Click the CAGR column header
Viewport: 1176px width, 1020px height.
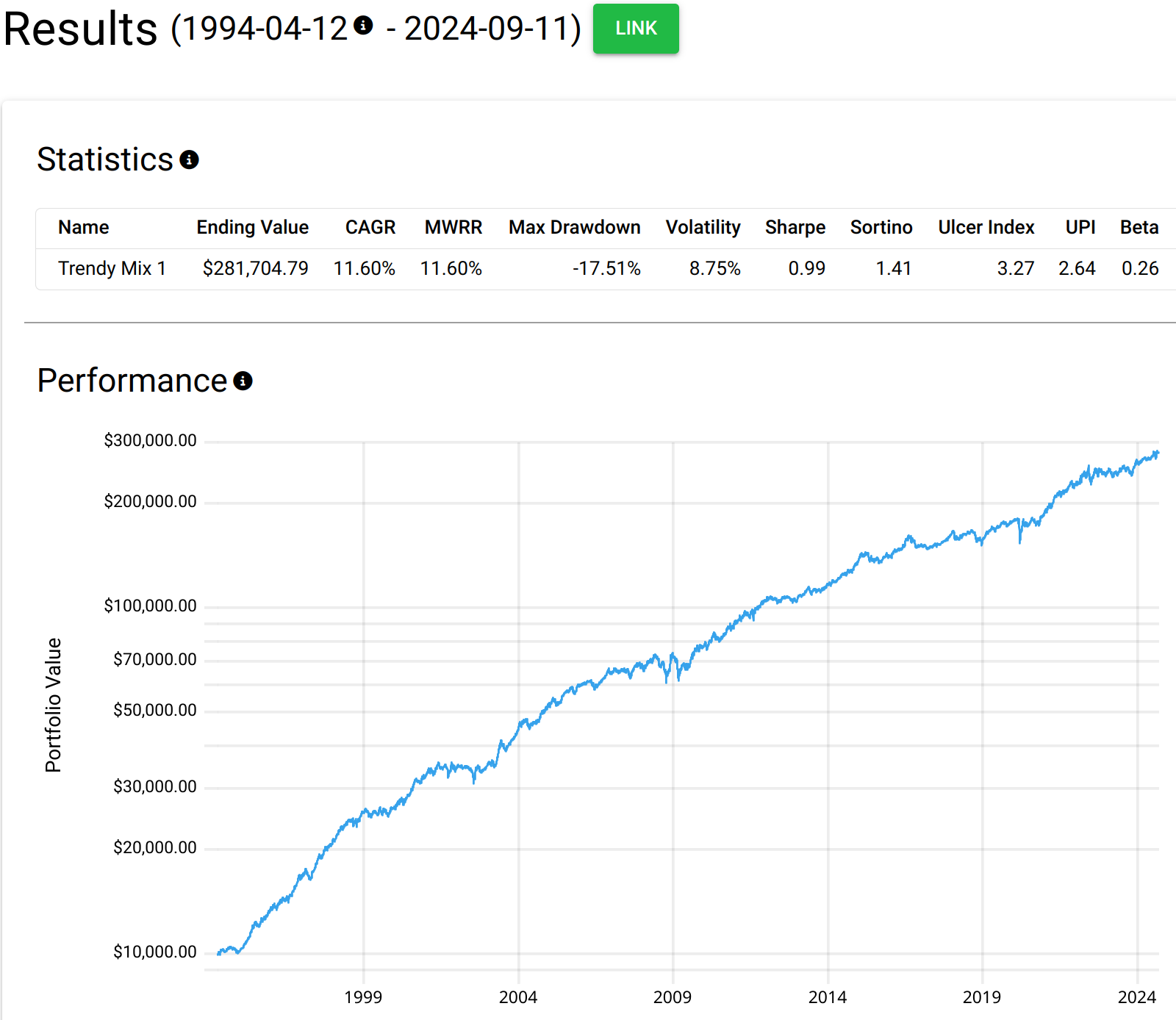click(370, 228)
